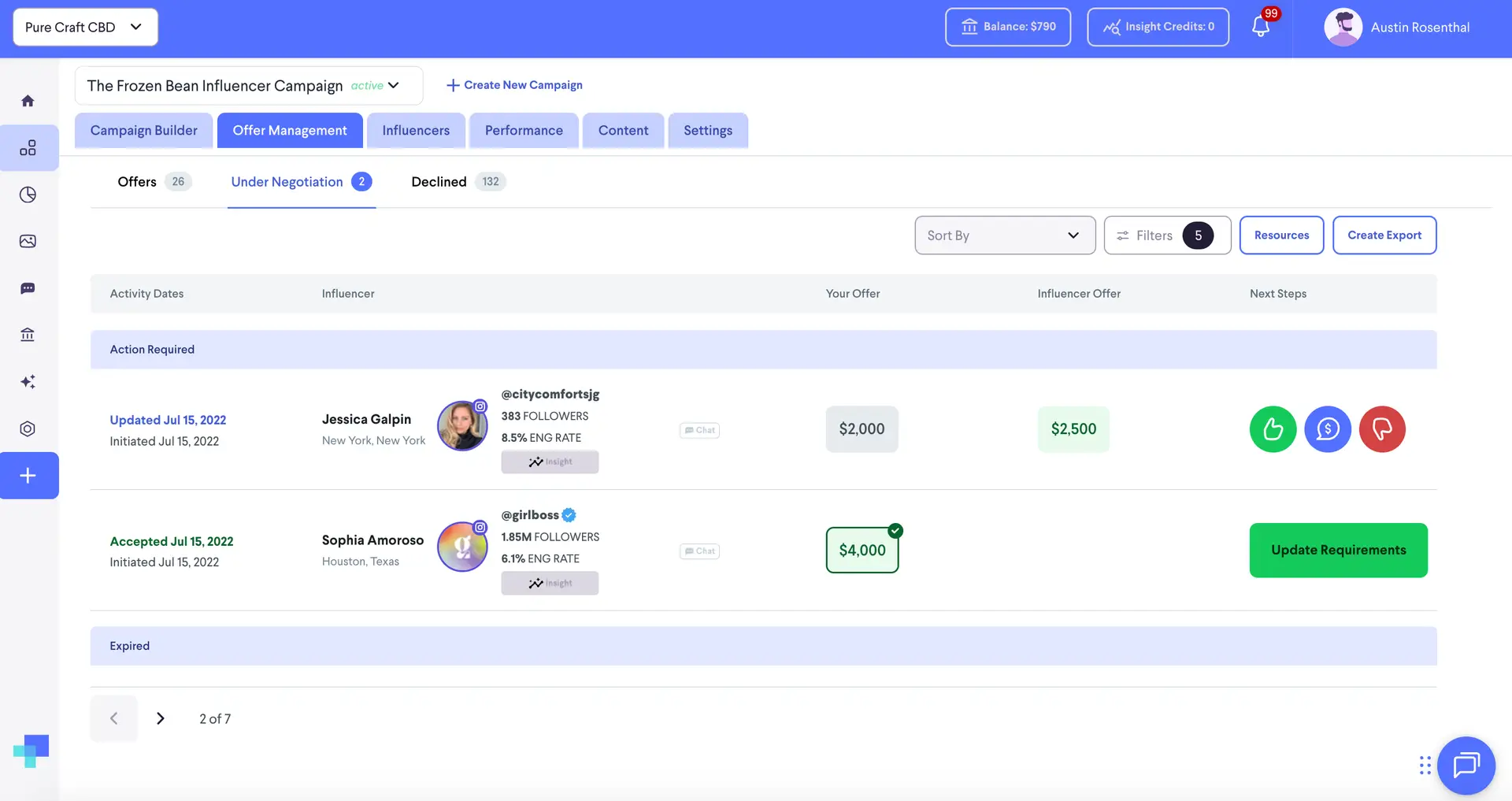
Task: Click Create New Campaign link
Action: (x=513, y=84)
